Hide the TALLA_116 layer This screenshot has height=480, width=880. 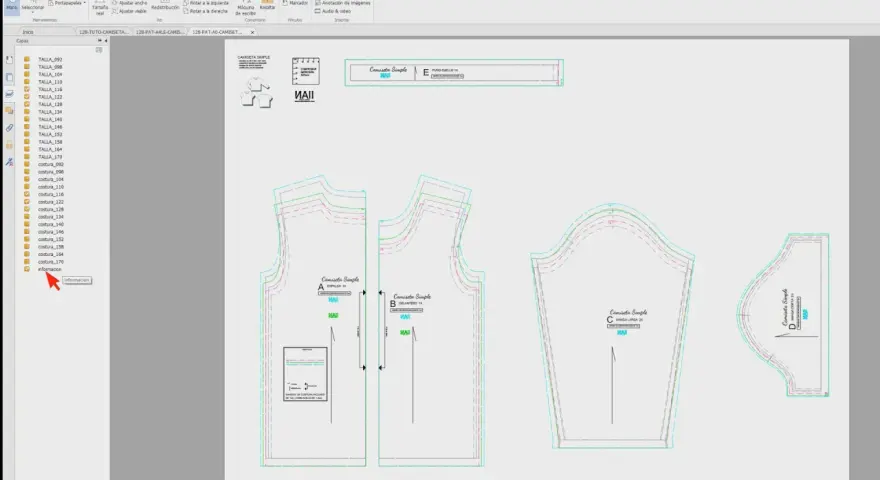pyautogui.click(x=26, y=89)
